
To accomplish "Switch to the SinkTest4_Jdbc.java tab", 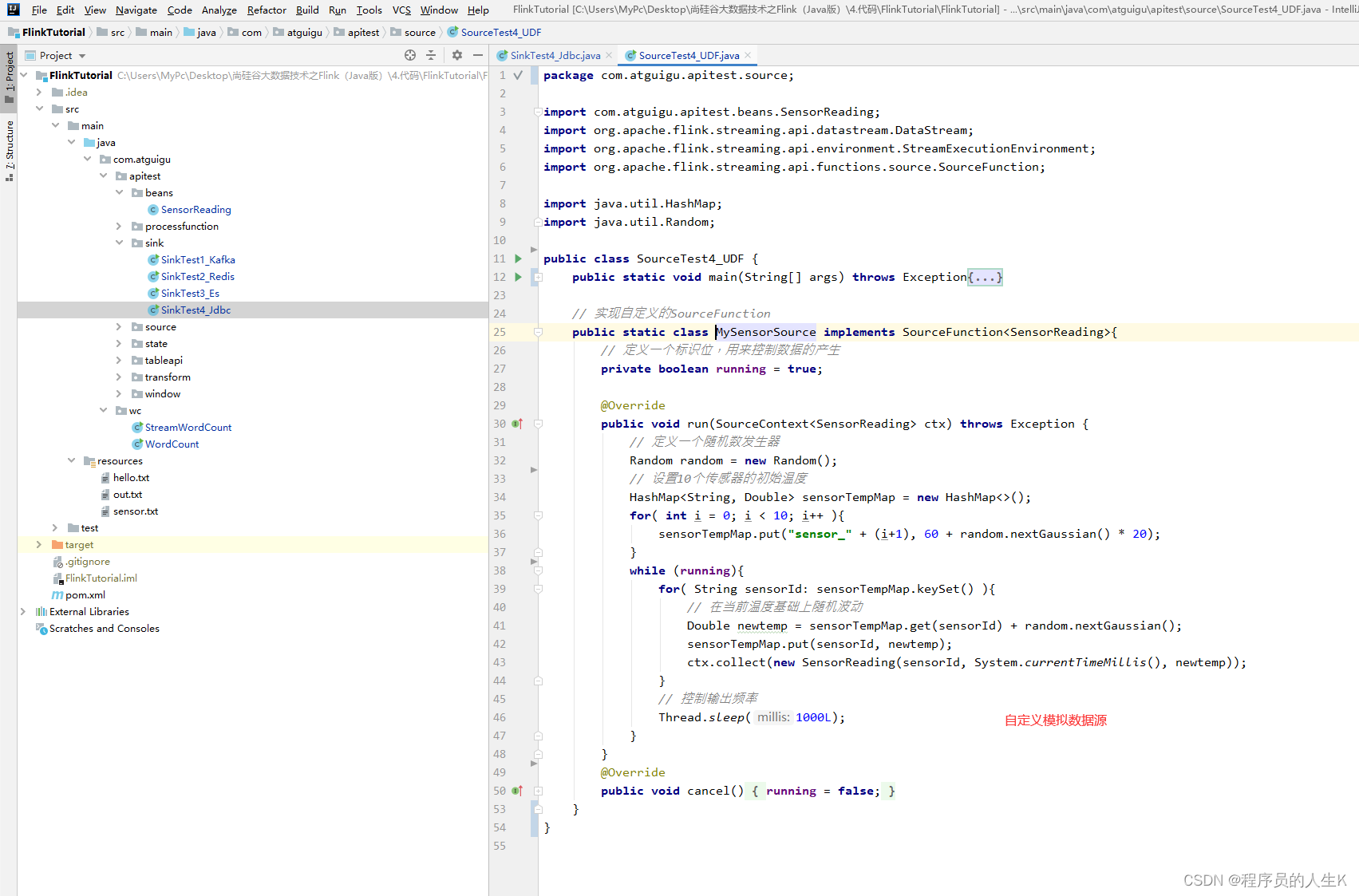I will (x=555, y=55).
